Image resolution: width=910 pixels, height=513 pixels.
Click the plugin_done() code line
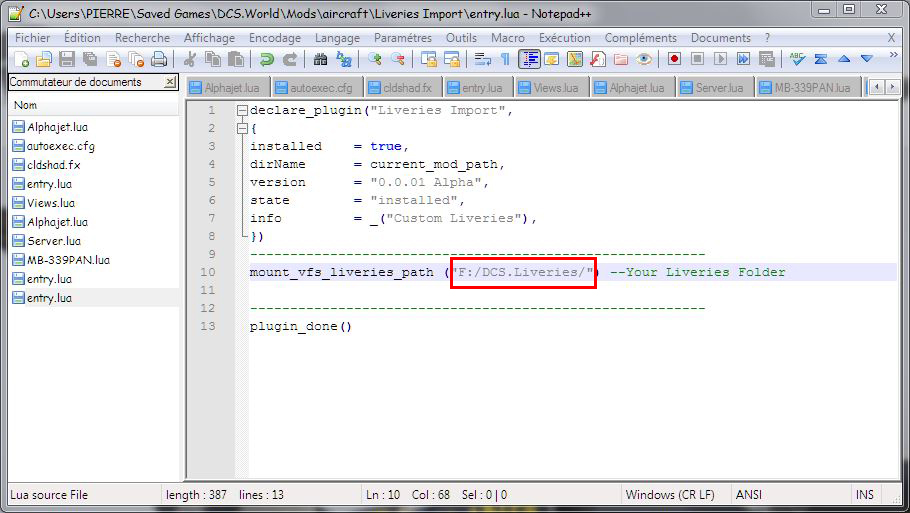tap(301, 326)
